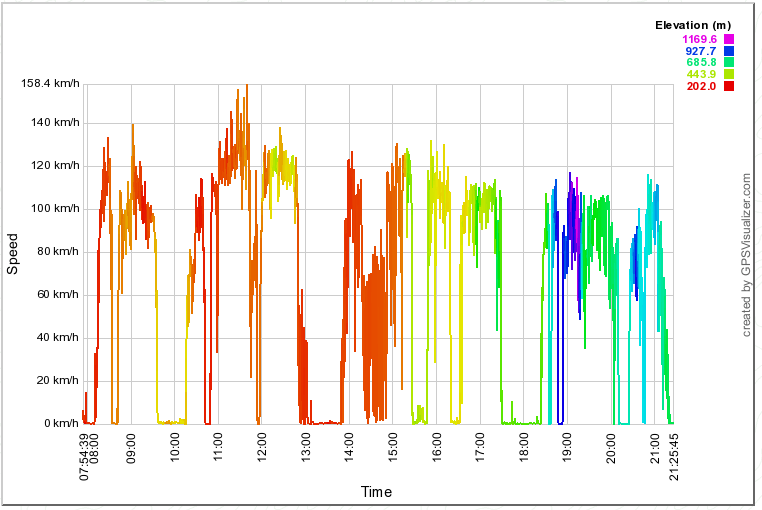762x510 pixels.
Task: Click the 0 km/h y-axis label
Action: pyautogui.click(x=58, y=424)
